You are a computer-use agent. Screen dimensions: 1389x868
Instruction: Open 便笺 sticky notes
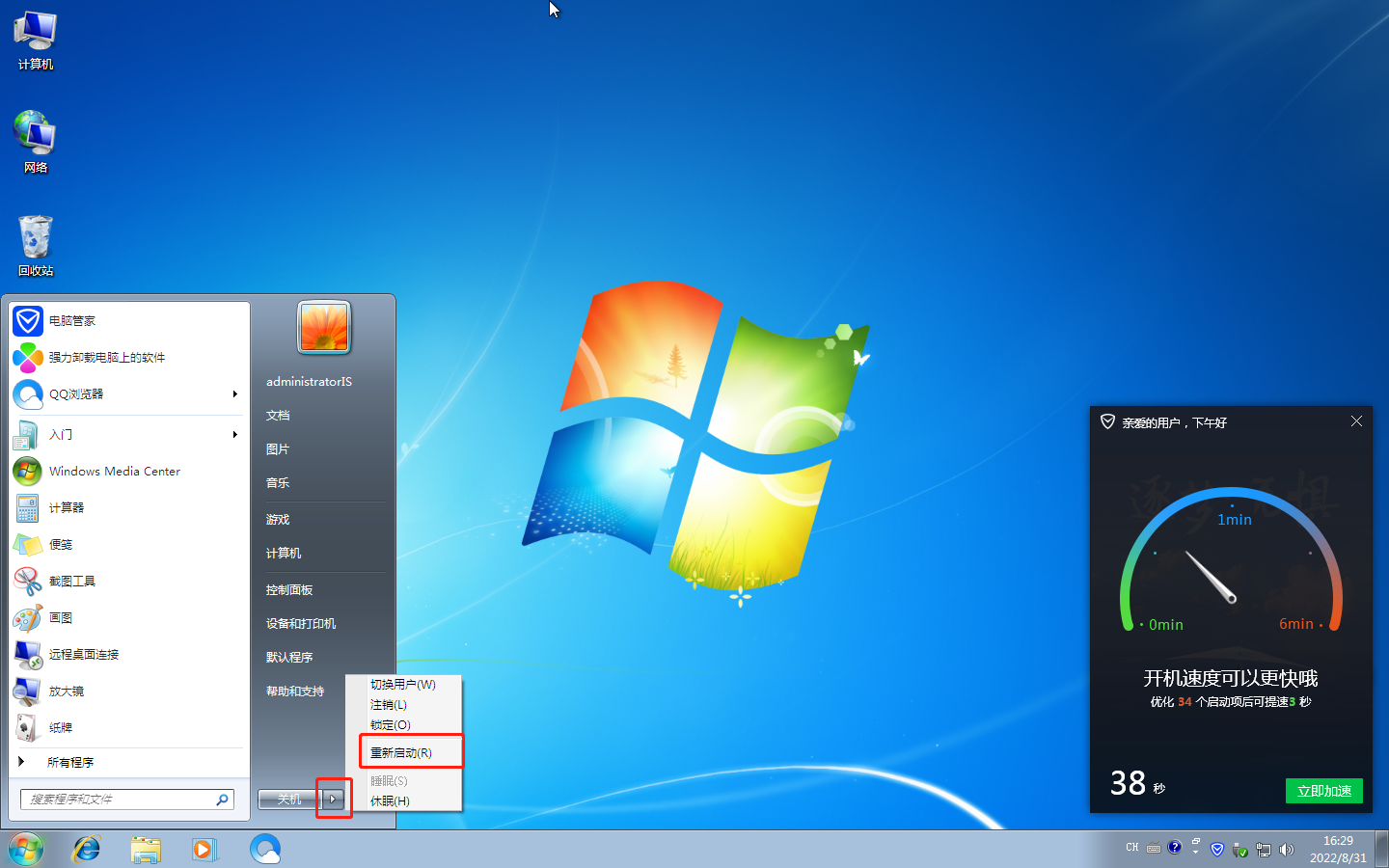coord(129,545)
